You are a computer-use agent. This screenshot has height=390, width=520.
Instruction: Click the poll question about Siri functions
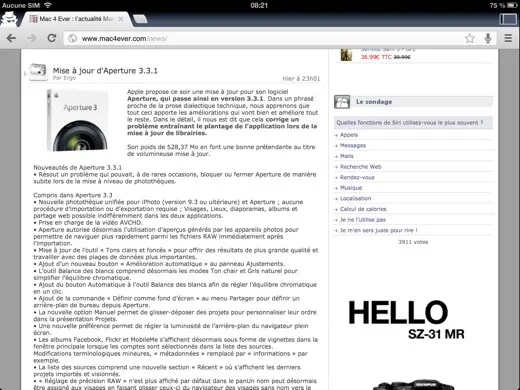(410, 123)
